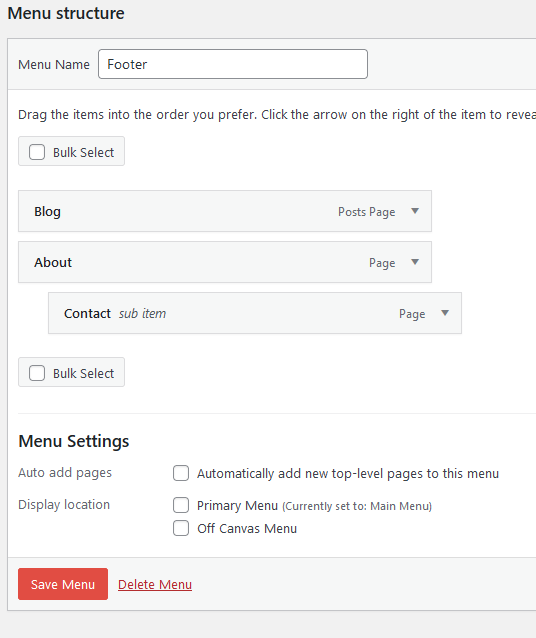The width and height of the screenshot is (536, 638).
Task: Select the Blog menu item bar
Action: [x=225, y=211]
